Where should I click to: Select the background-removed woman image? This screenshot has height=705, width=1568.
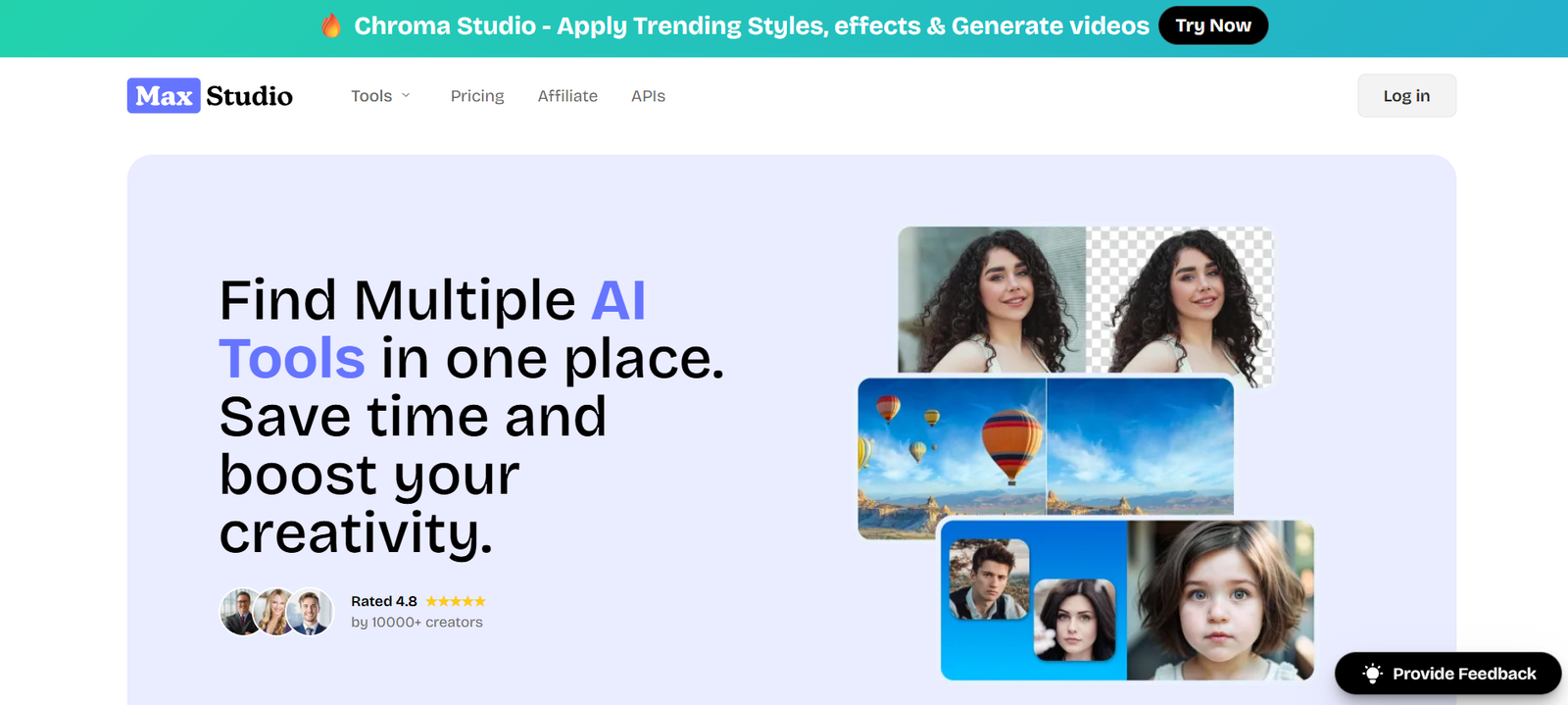coord(1181,304)
